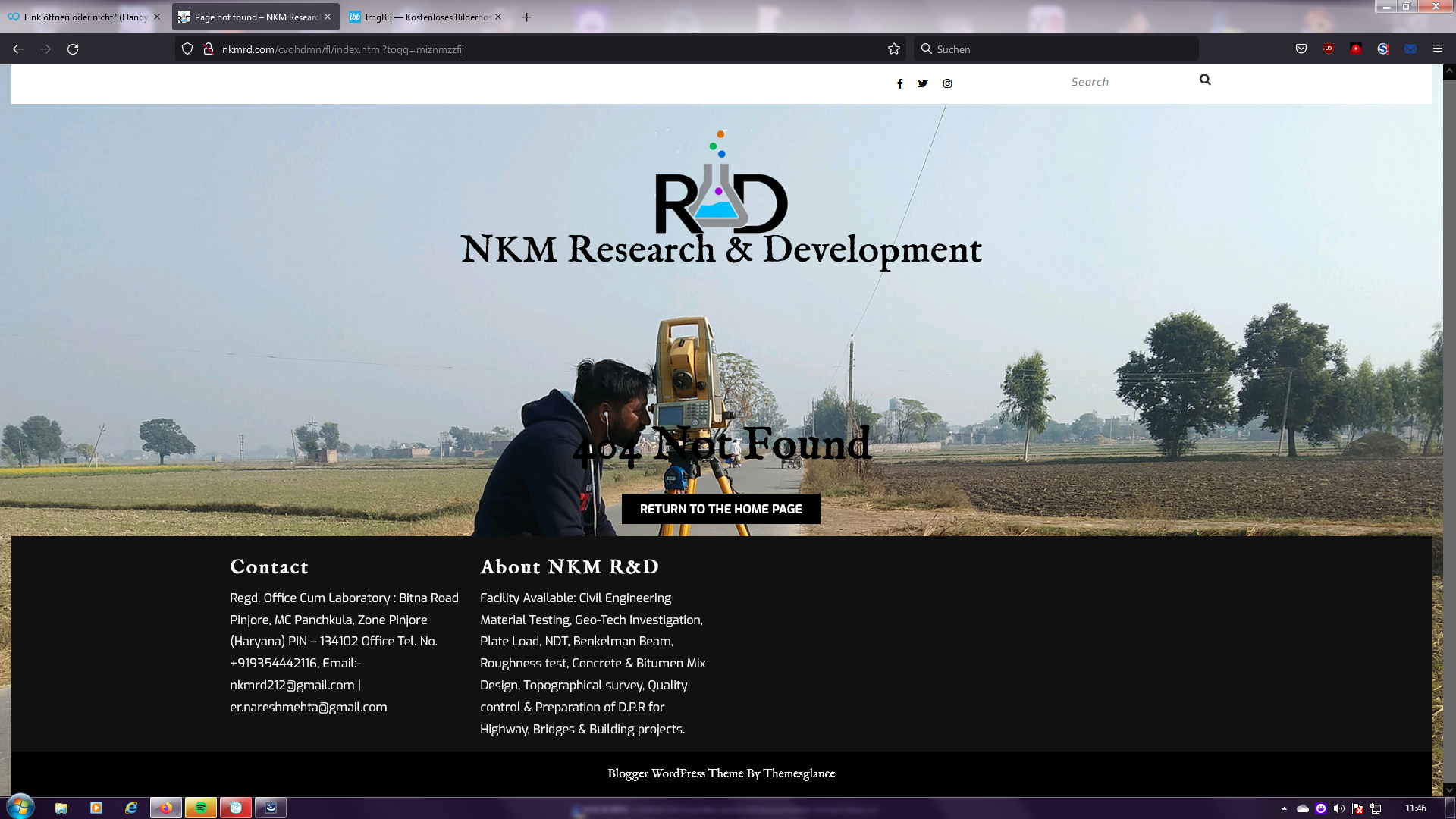This screenshot has height=819, width=1456.
Task: Open the blue S! extension icon
Action: (1383, 49)
